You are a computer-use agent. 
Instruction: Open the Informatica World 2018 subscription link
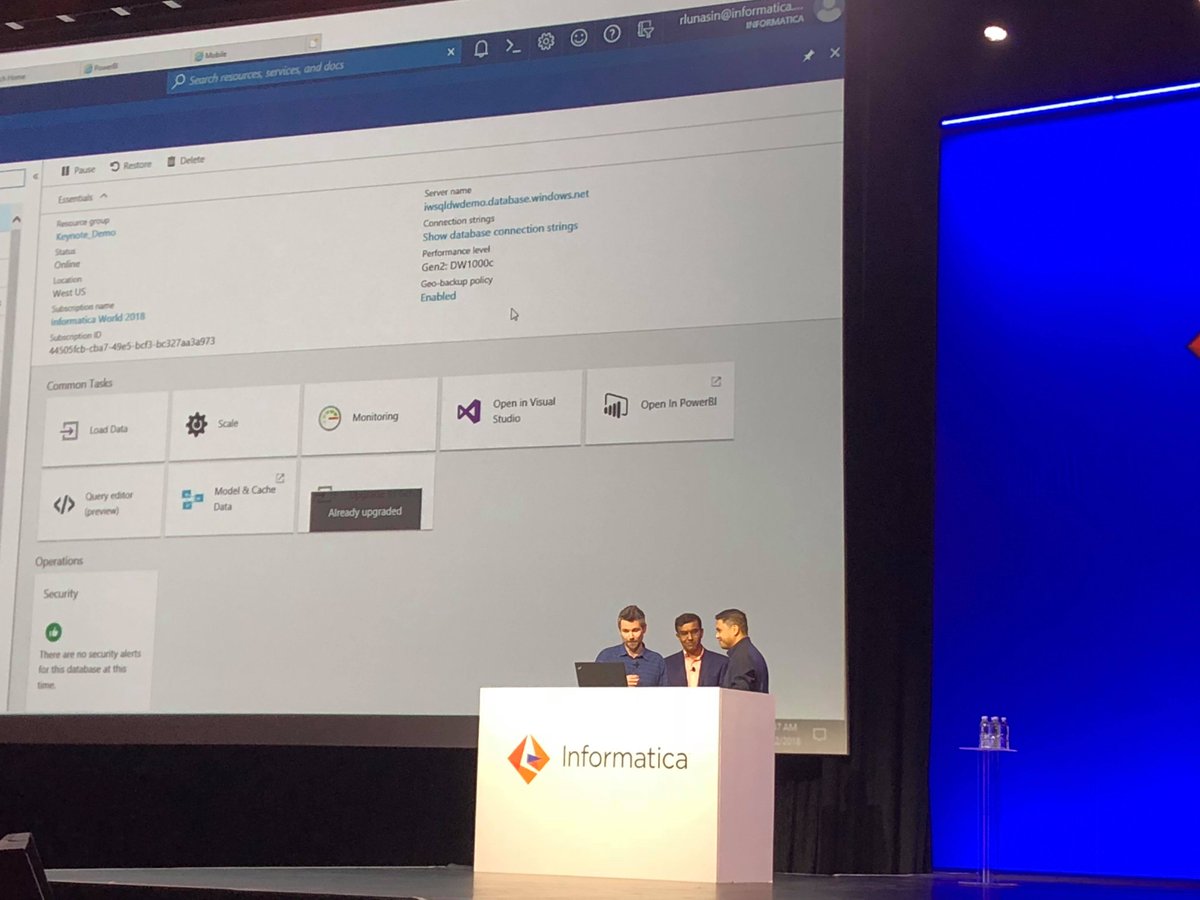[98, 319]
